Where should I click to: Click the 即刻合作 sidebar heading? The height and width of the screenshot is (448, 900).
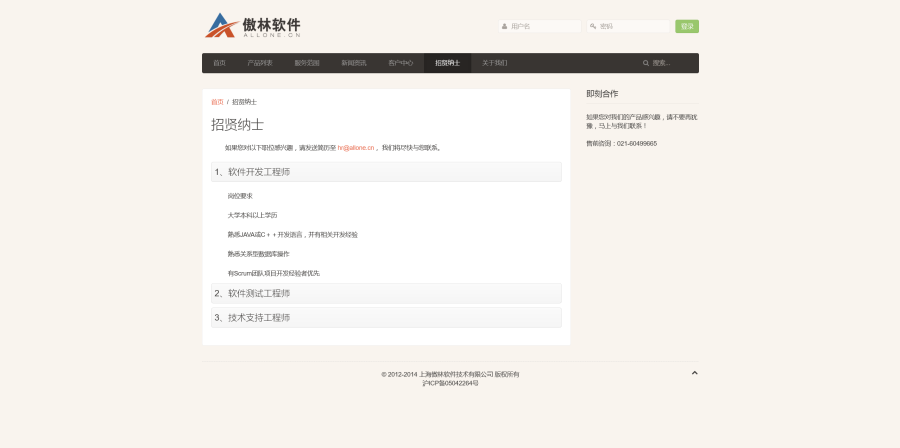(602, 94)
